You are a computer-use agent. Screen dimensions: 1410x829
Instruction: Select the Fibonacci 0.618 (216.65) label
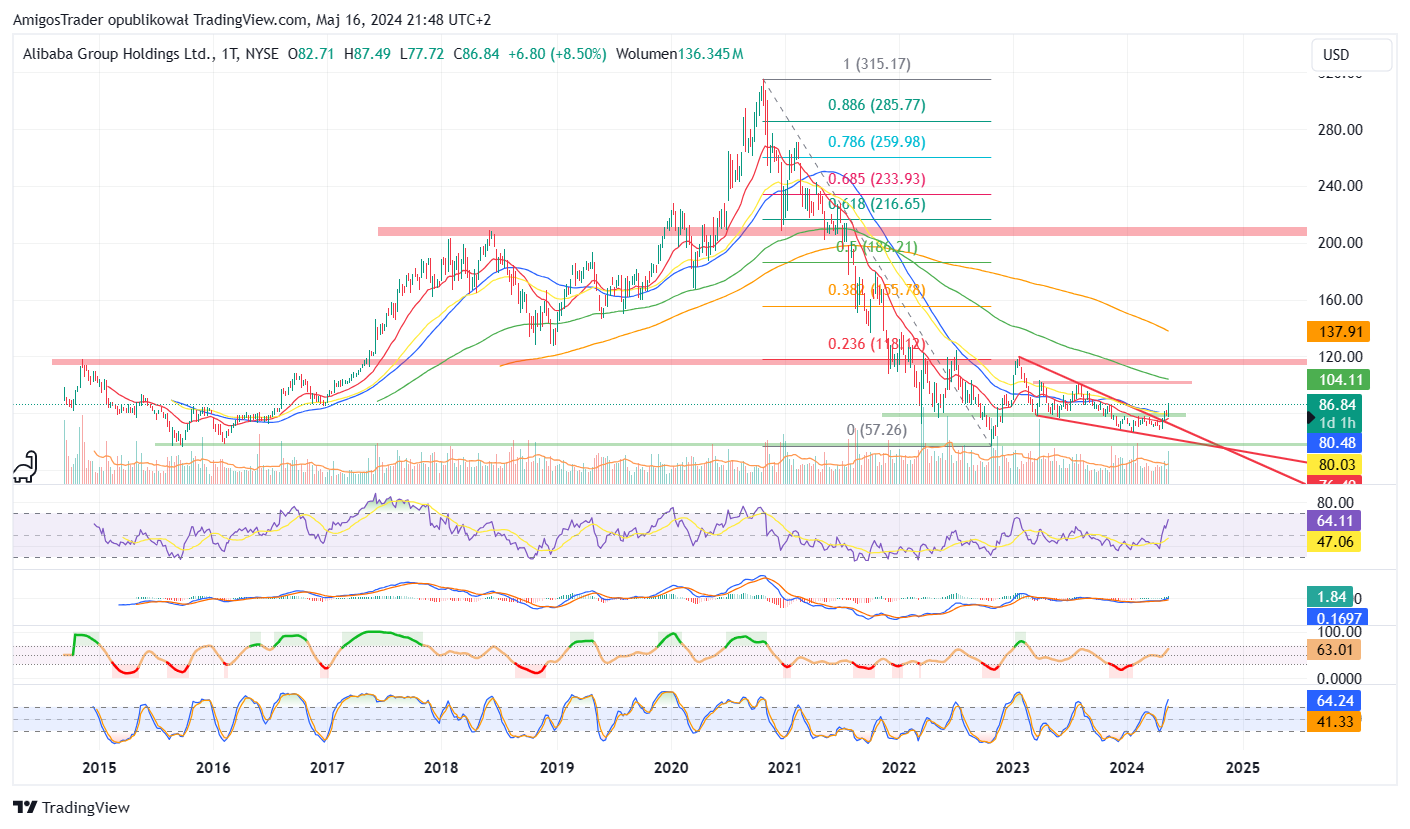876,204
